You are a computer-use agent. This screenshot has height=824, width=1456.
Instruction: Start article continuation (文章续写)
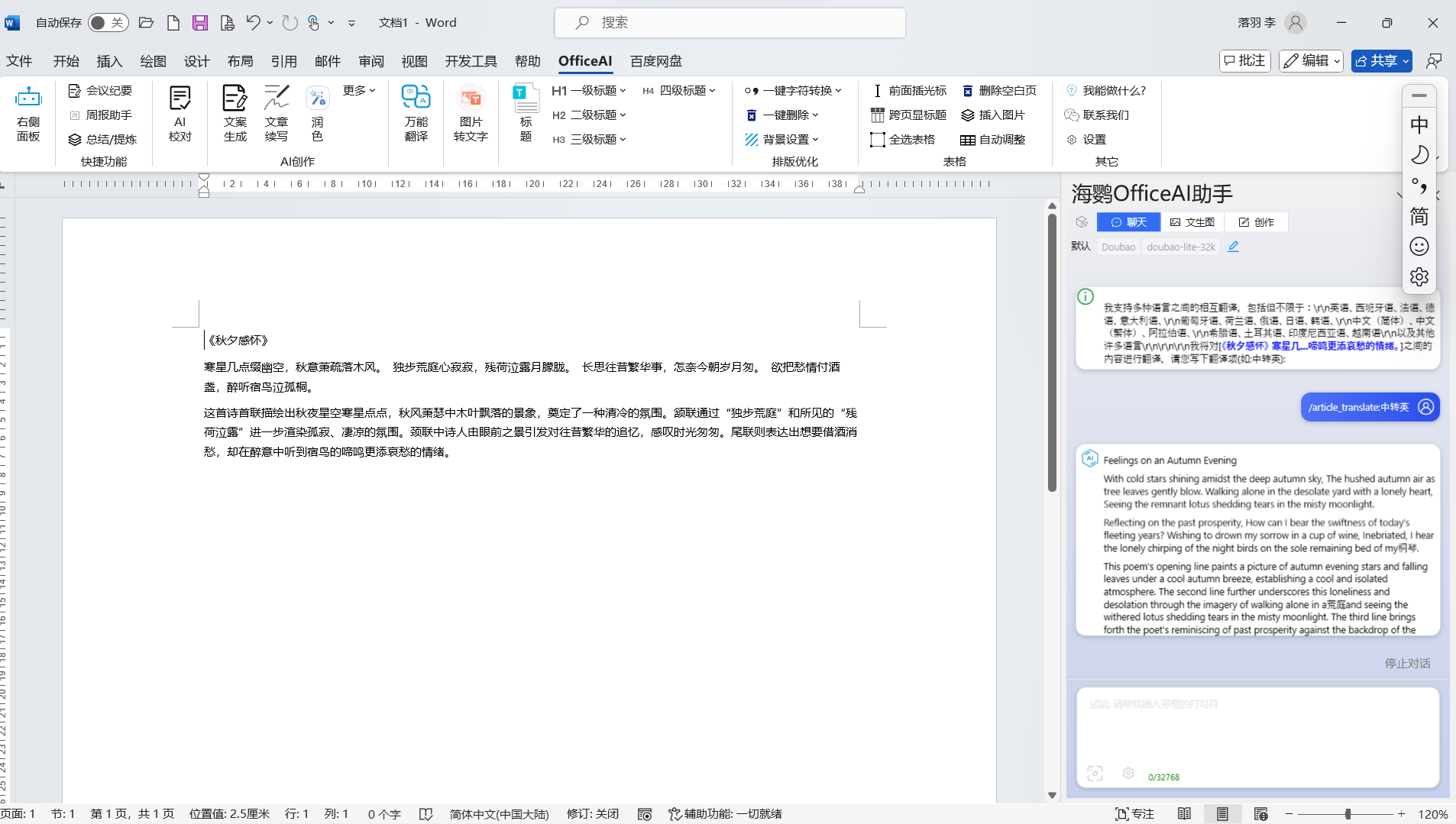click(276, 115)
